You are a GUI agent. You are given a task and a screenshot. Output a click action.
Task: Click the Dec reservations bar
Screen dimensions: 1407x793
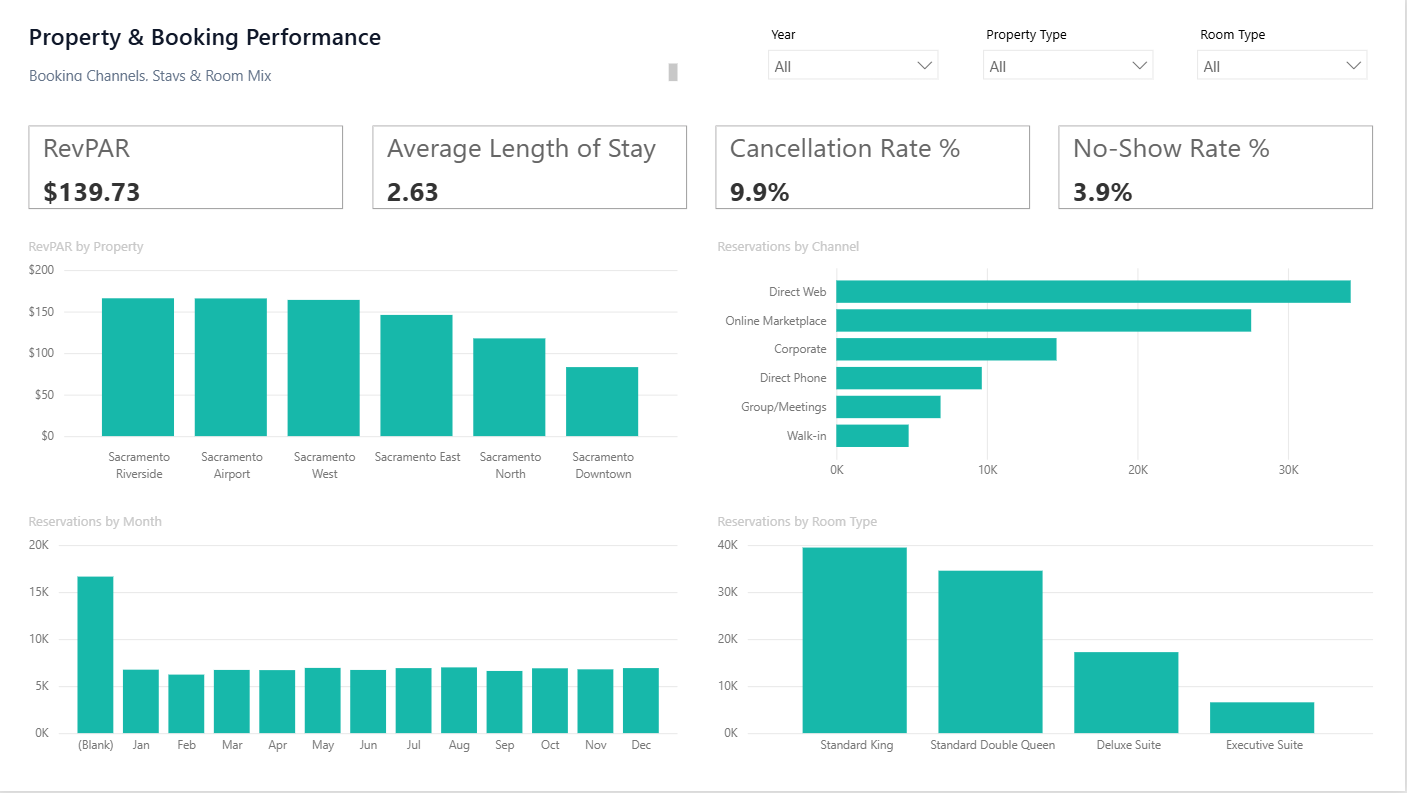pos(641,700)
